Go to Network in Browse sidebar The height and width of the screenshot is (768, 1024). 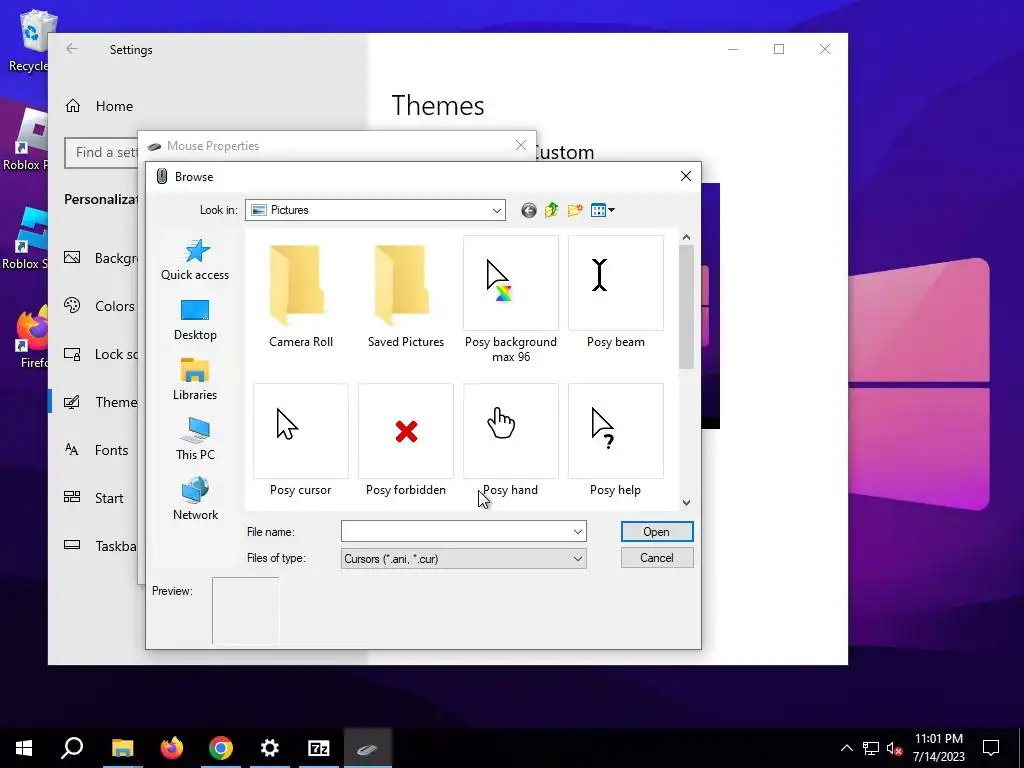[195, 499]
